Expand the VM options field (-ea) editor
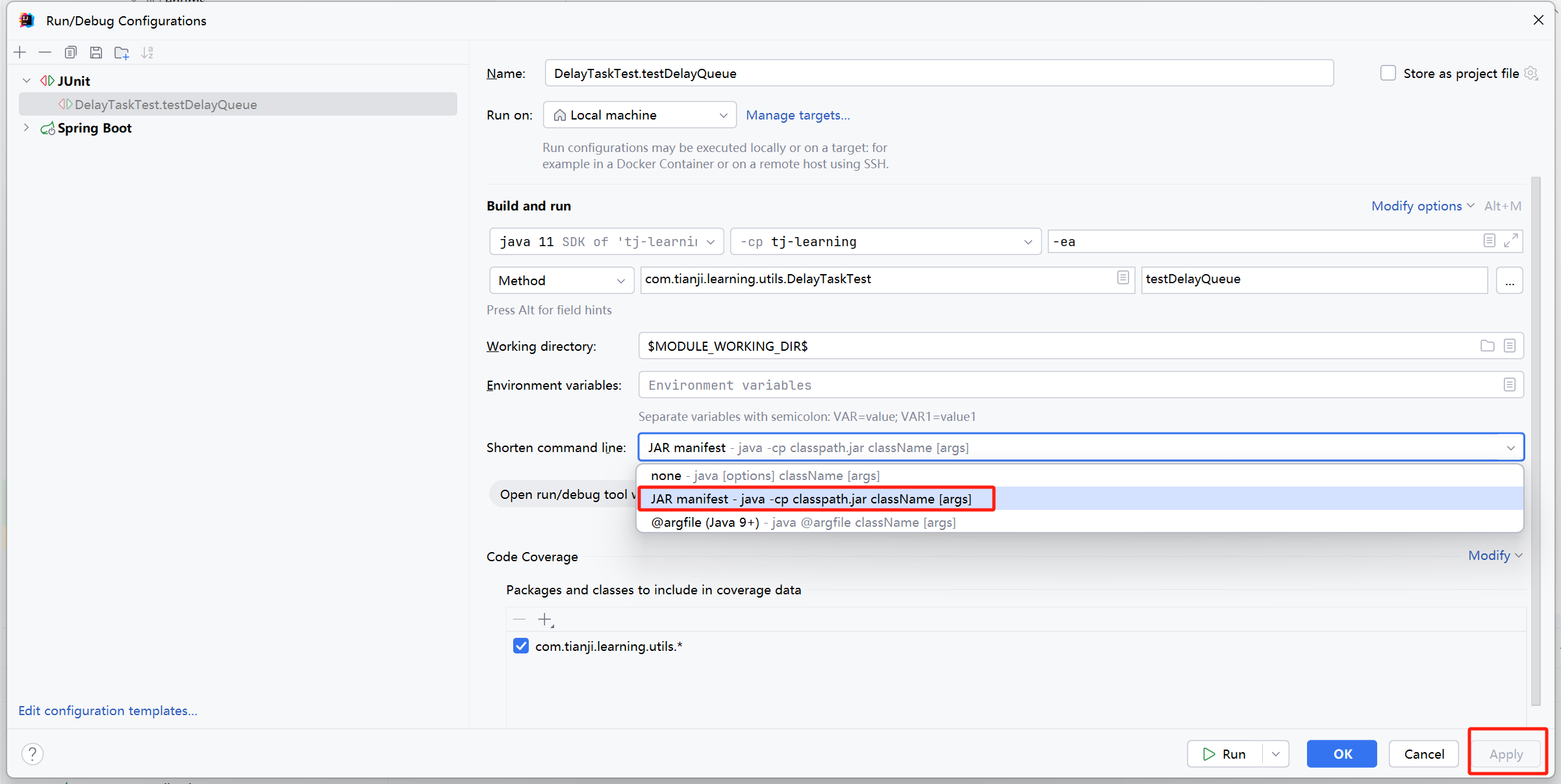This screenshot has width=1561, height=784. [1511, 240]
